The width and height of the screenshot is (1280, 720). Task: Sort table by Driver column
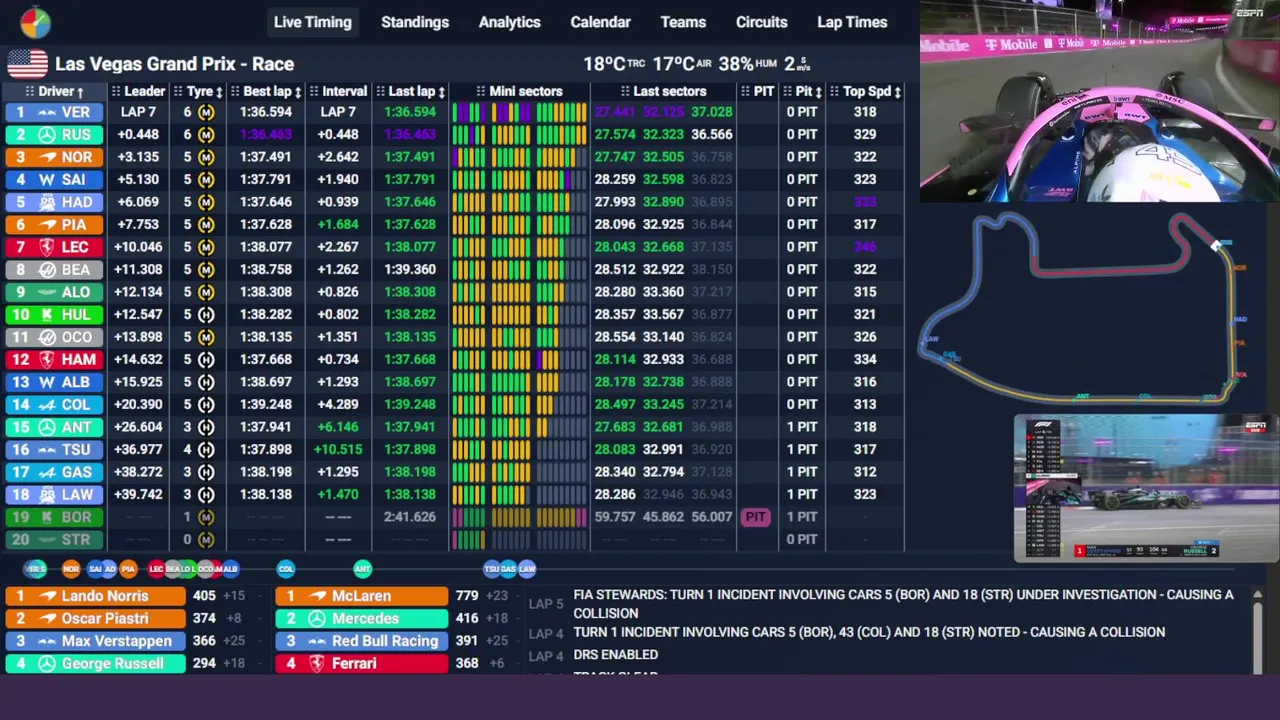point(55,91)
